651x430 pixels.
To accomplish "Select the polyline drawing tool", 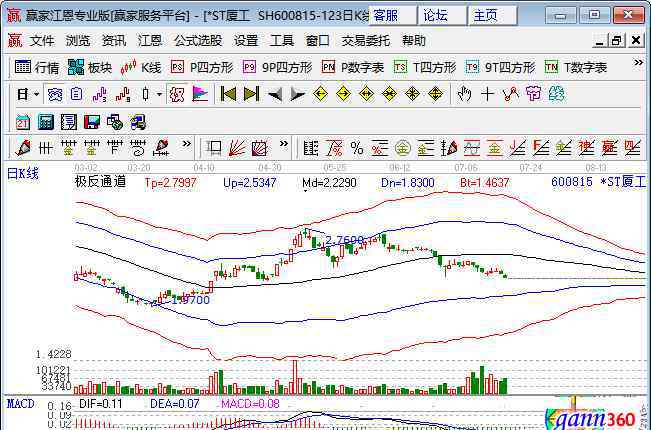I will pyautogui.click(x=511, y=95).
